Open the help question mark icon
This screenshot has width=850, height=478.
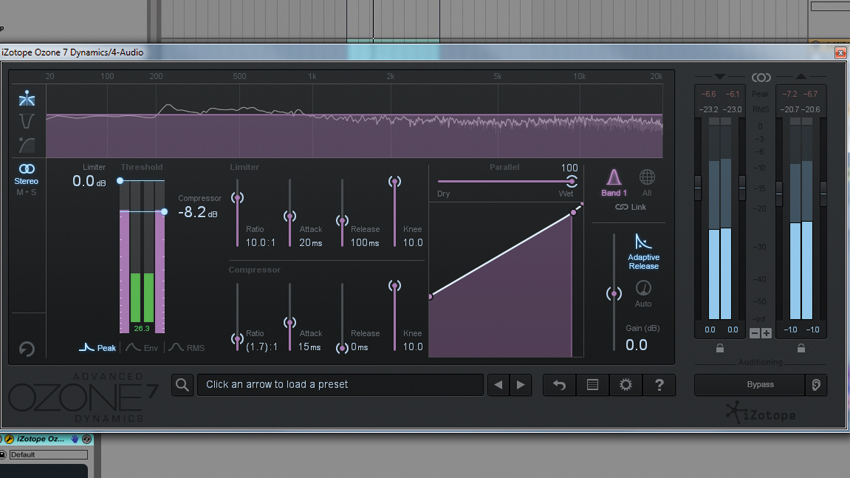pos(659,385)
